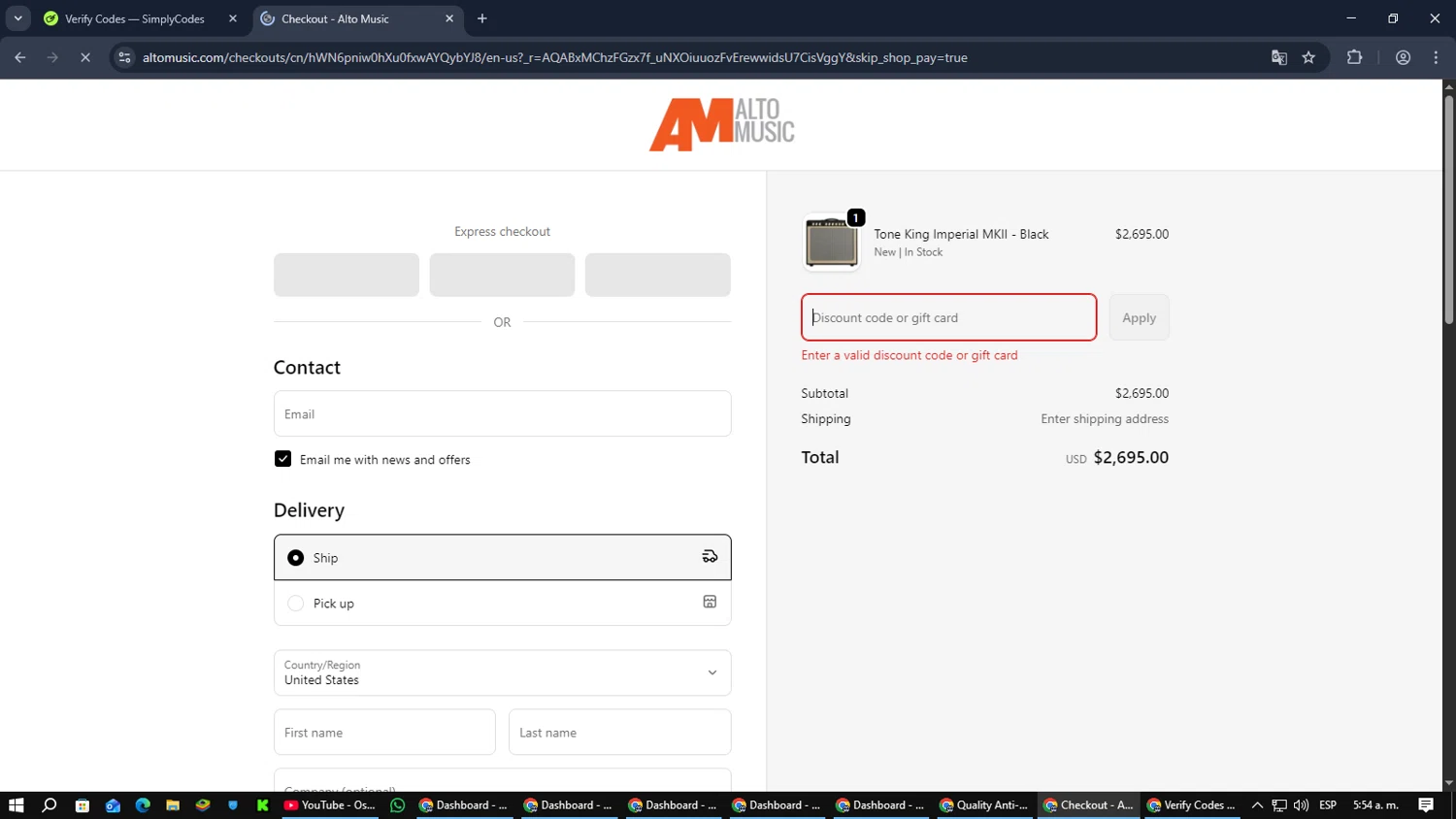Click the Tone King Imperial MKII - Black product name
The height and width of the screenshot is (819, 1456).
961,234
